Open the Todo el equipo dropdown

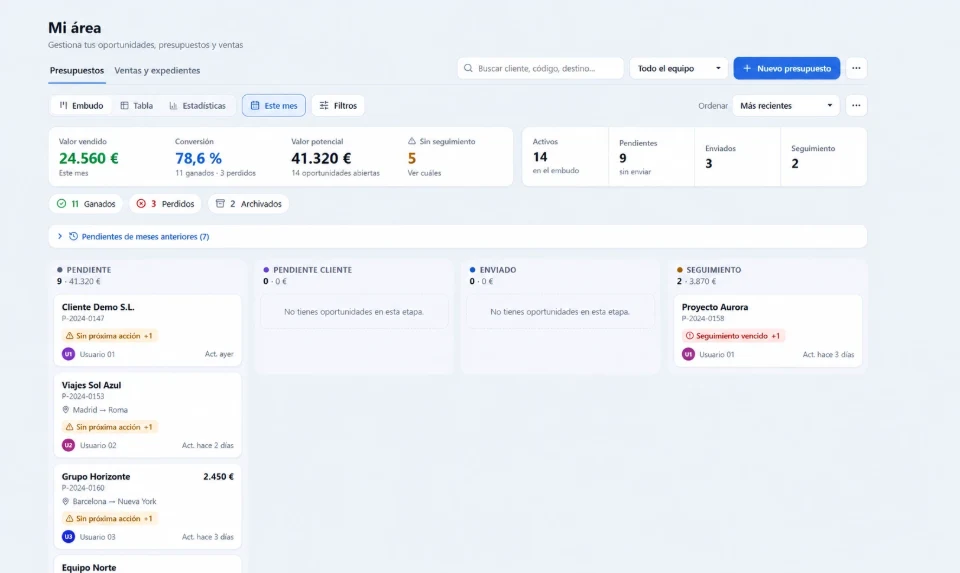pos(678,68)
